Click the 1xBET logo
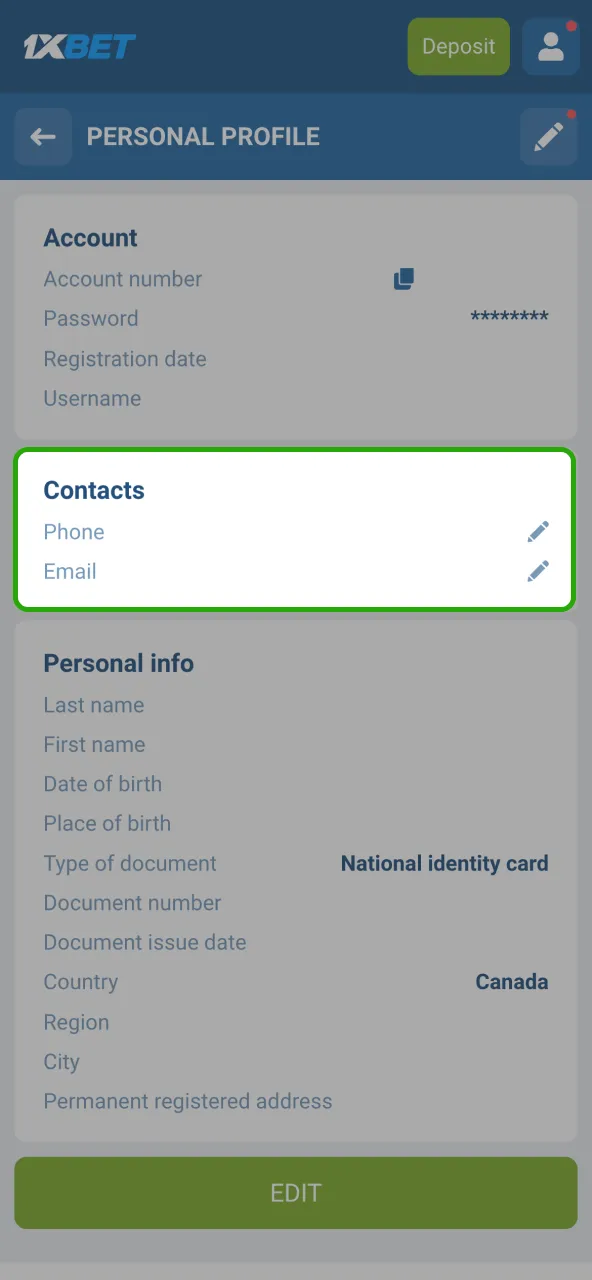592x1280 pixels. [x=79, y=46]
